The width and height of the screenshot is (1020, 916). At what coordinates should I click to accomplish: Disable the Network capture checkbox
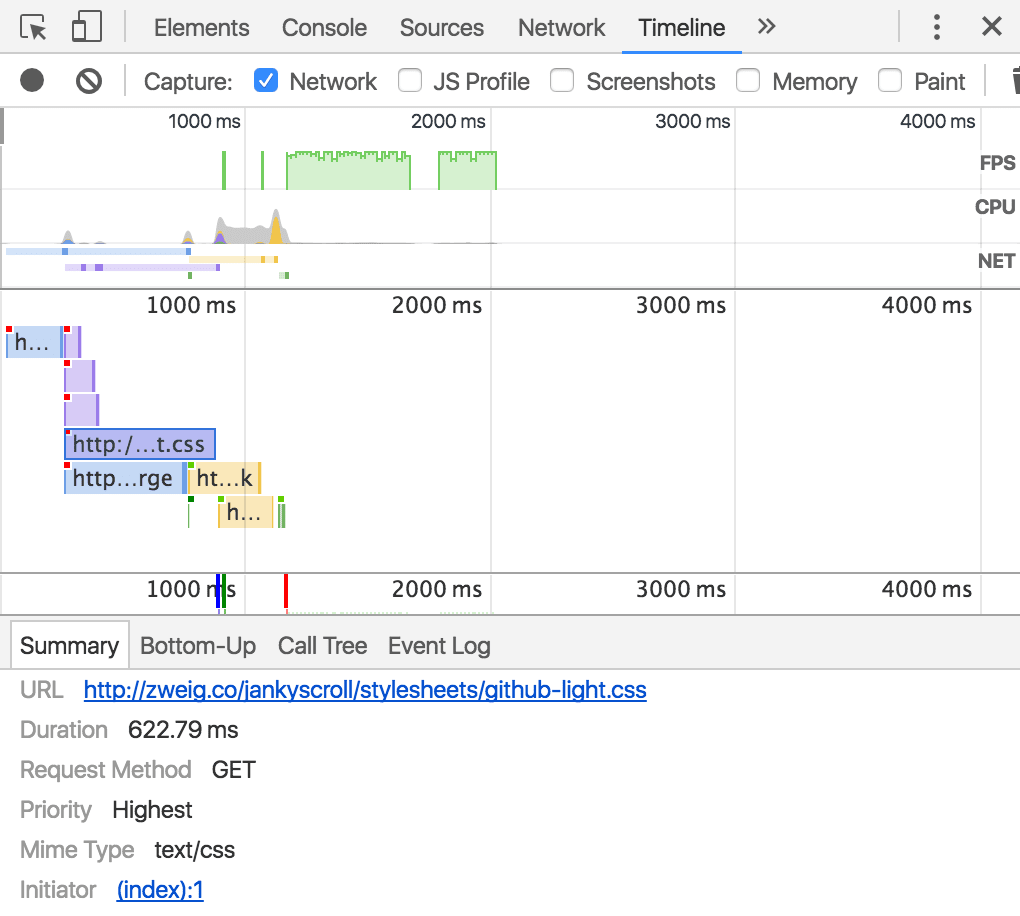pos(266,81)
